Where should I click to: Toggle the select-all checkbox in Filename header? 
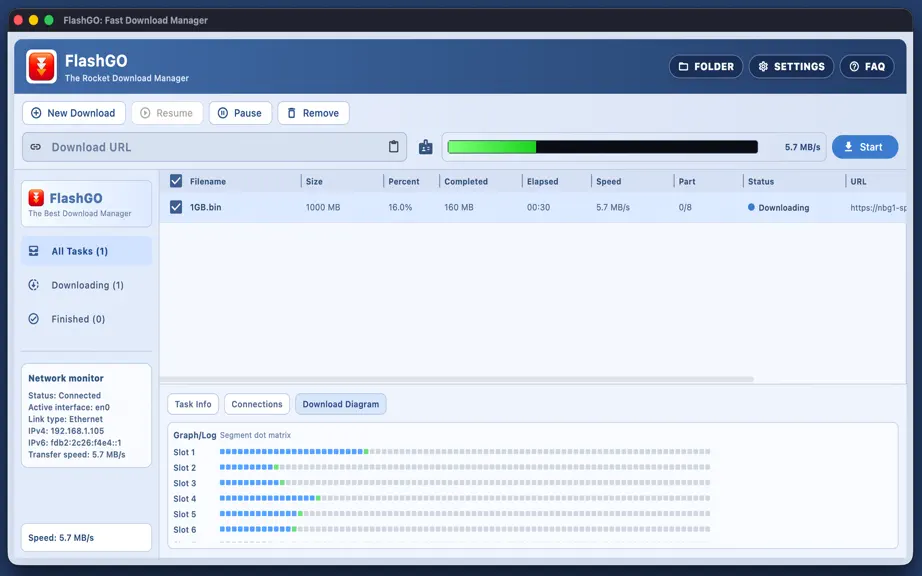pos(176,181)
